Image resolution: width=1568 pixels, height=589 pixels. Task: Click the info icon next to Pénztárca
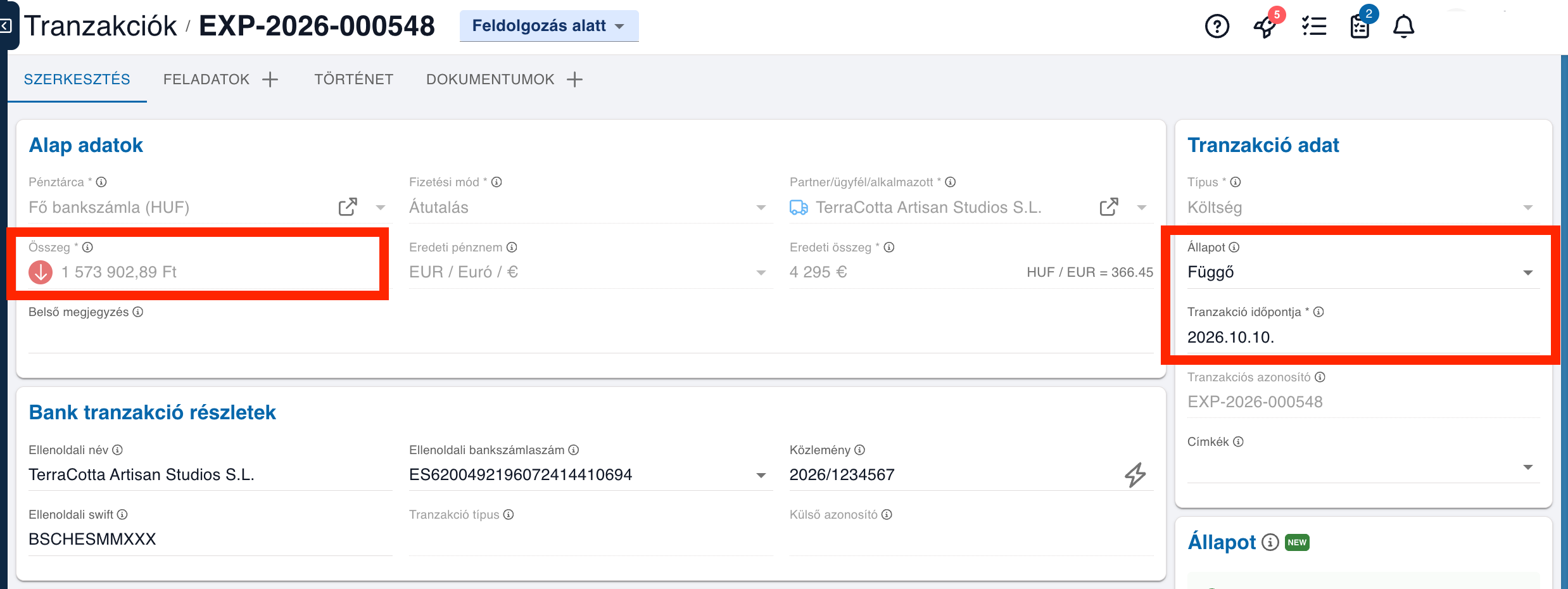(x=101, y=182)
